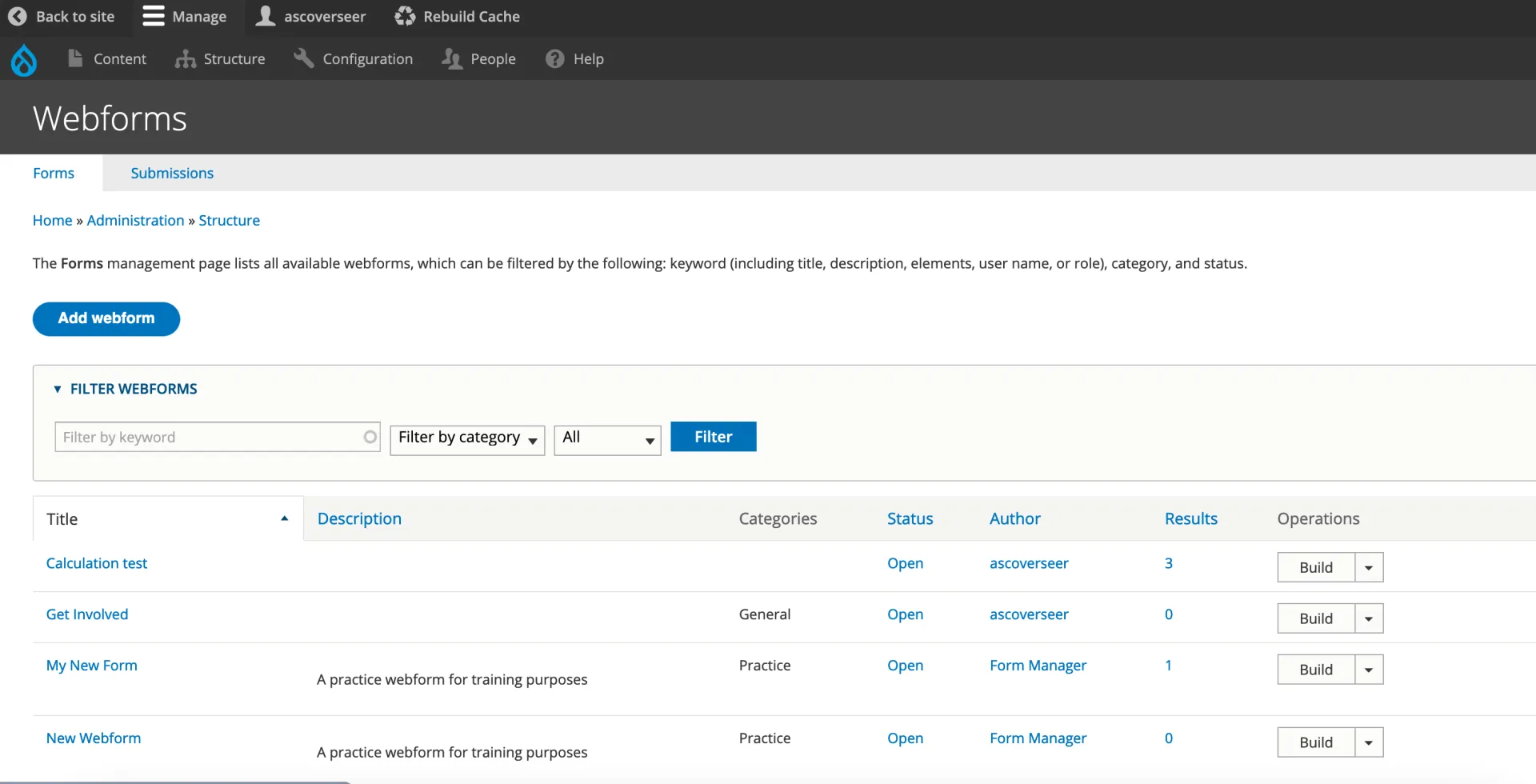Click the Configuration wrench icon
This screenshot has width=1536, height=784.
pyautogui.click(x=304, y=58)
